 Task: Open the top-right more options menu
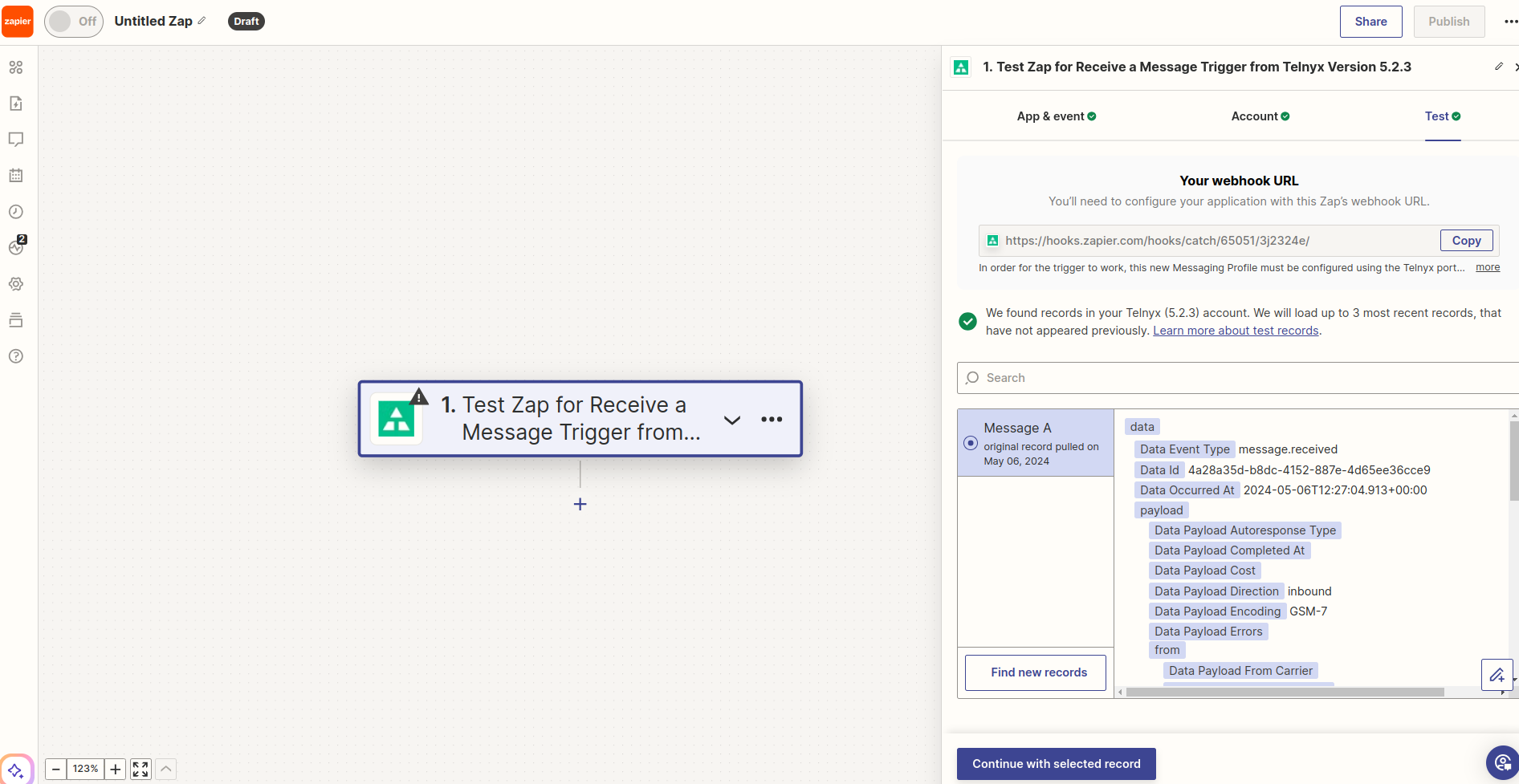1510,22
